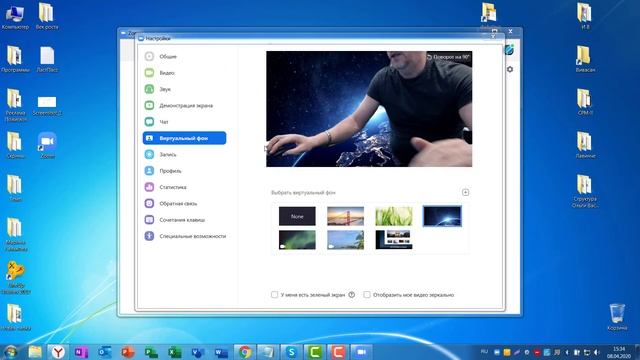This screenshot has height=360, width=640.
Task: Add a new virtual background image
Action: [x=465, y=192]
